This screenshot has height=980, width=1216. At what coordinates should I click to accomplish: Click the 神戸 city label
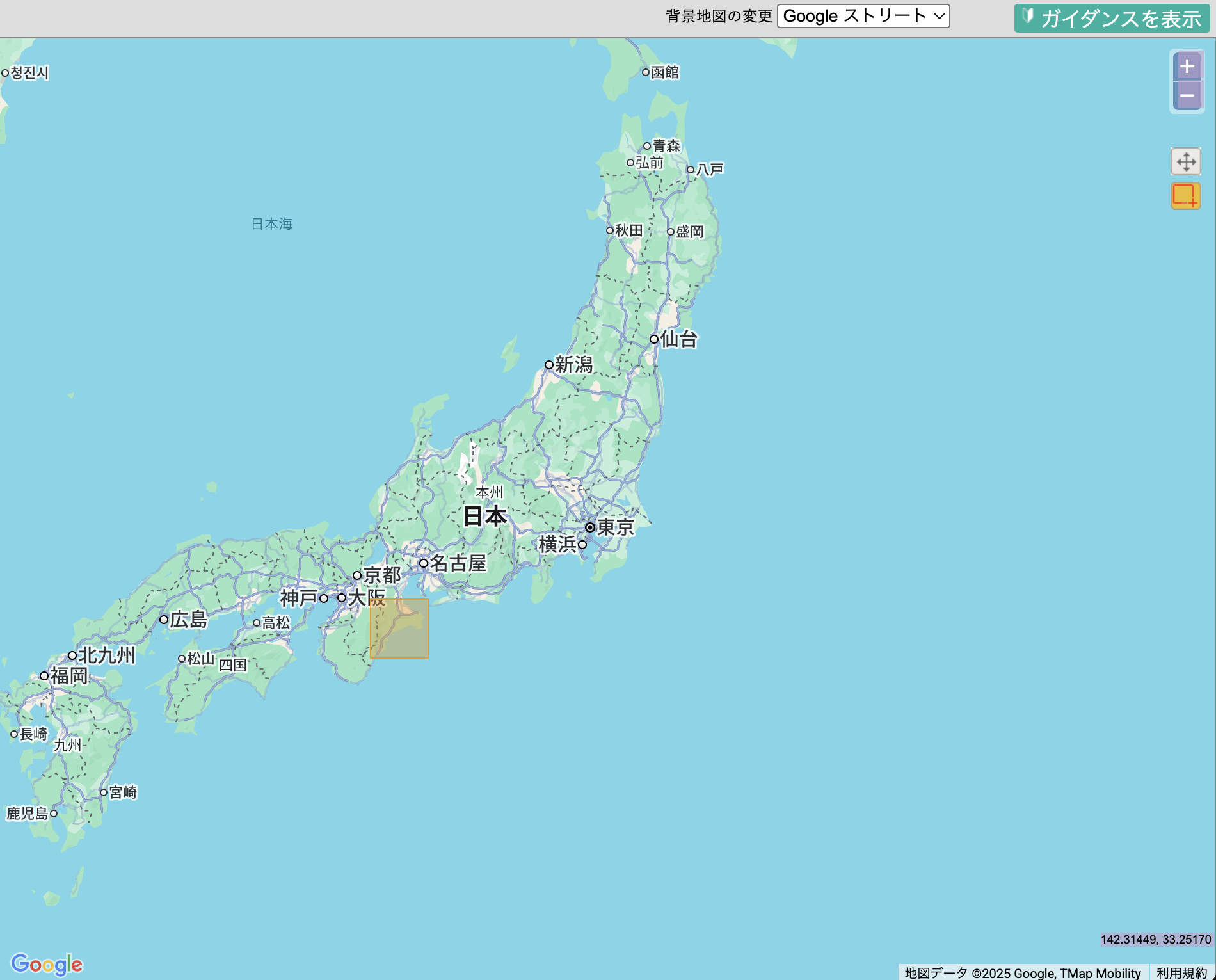tap(299, 598)
